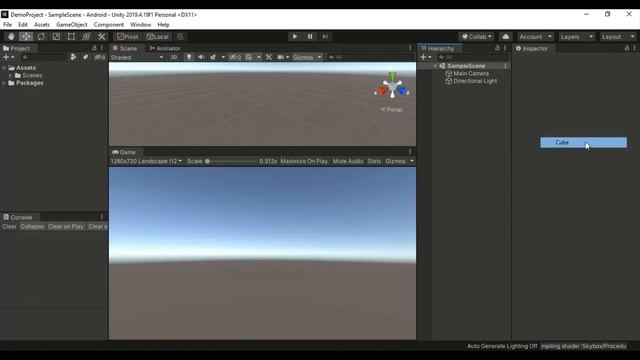
Task: Open the Window menu
Action: pyautogui.click(x=140, y=24)
